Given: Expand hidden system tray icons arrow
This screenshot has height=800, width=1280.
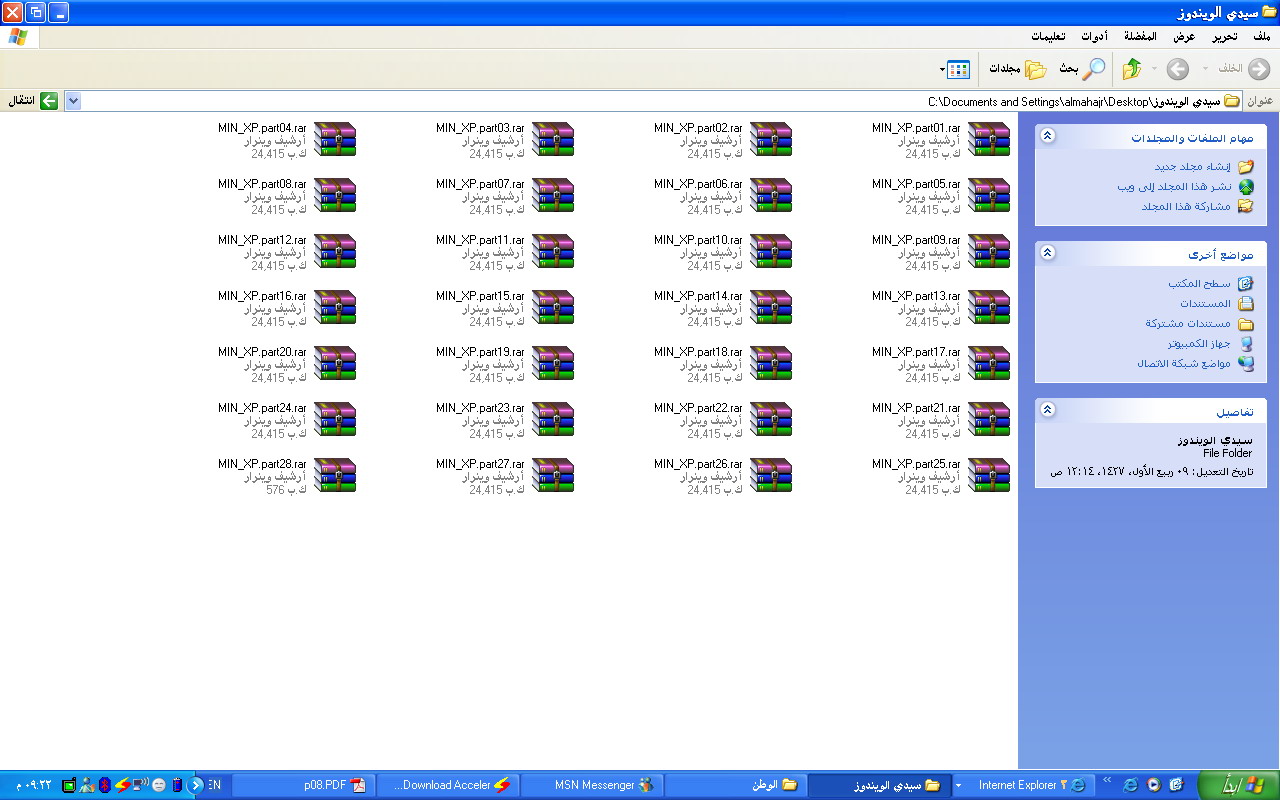Looking at the screenshot, I should [196, 785].
